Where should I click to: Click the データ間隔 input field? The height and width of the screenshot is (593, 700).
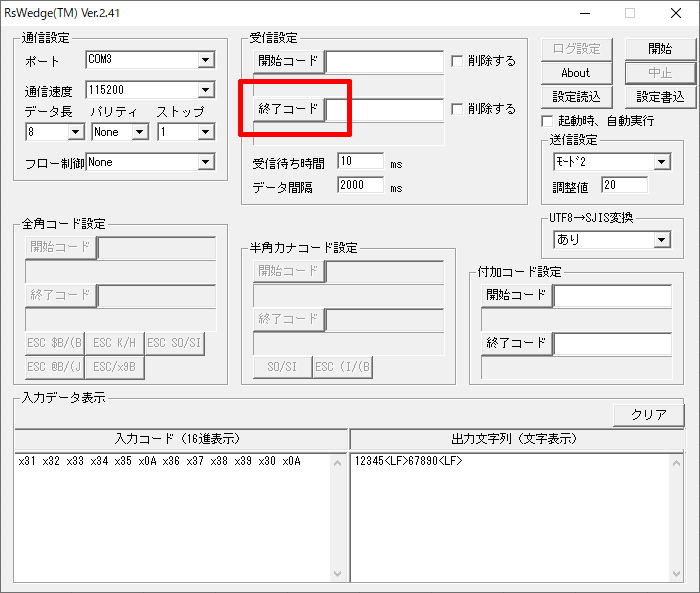click(x=361, y=185)
